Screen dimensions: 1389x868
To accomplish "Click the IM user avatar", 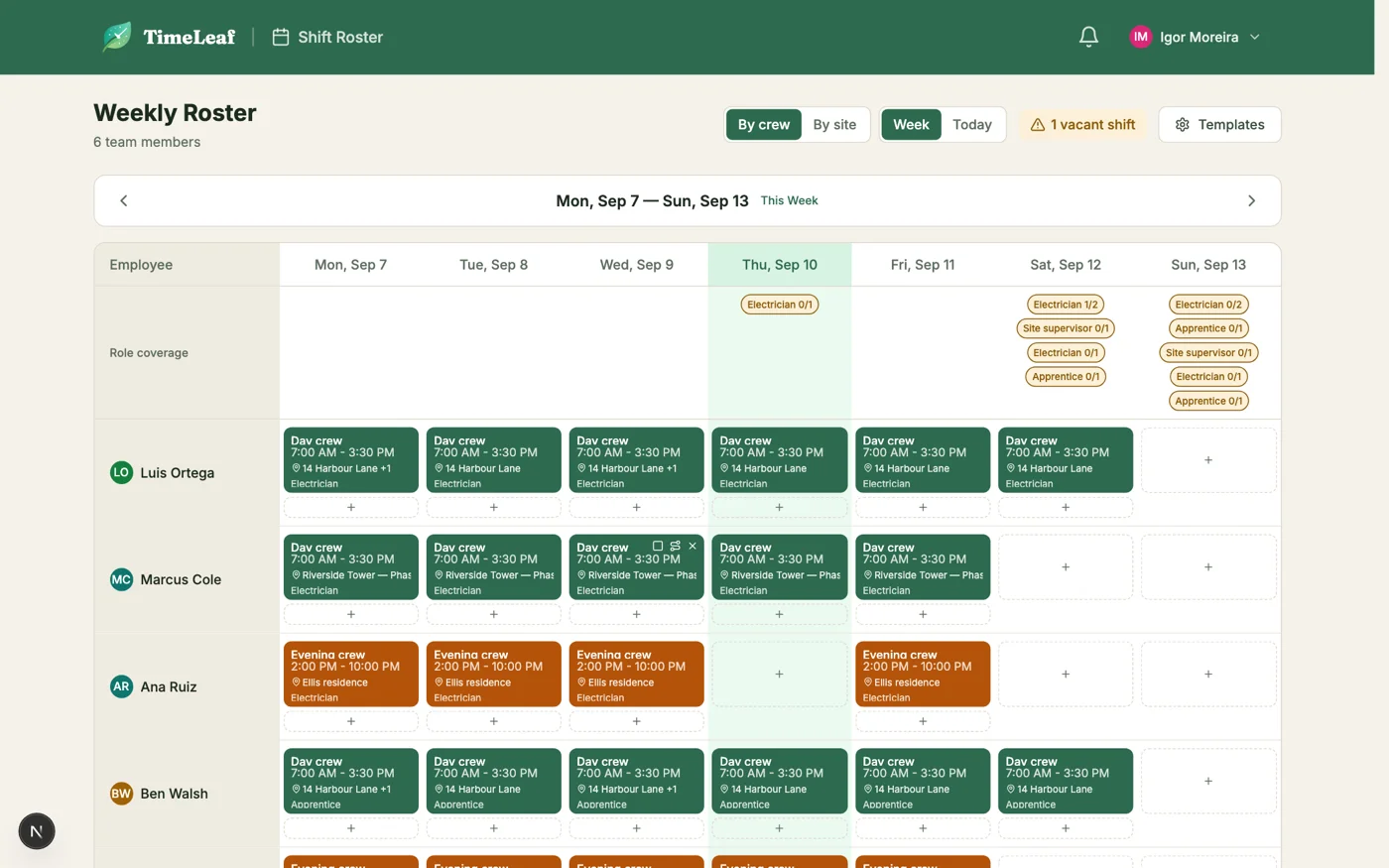I will pyautogui.click(x=1141, y=37).
